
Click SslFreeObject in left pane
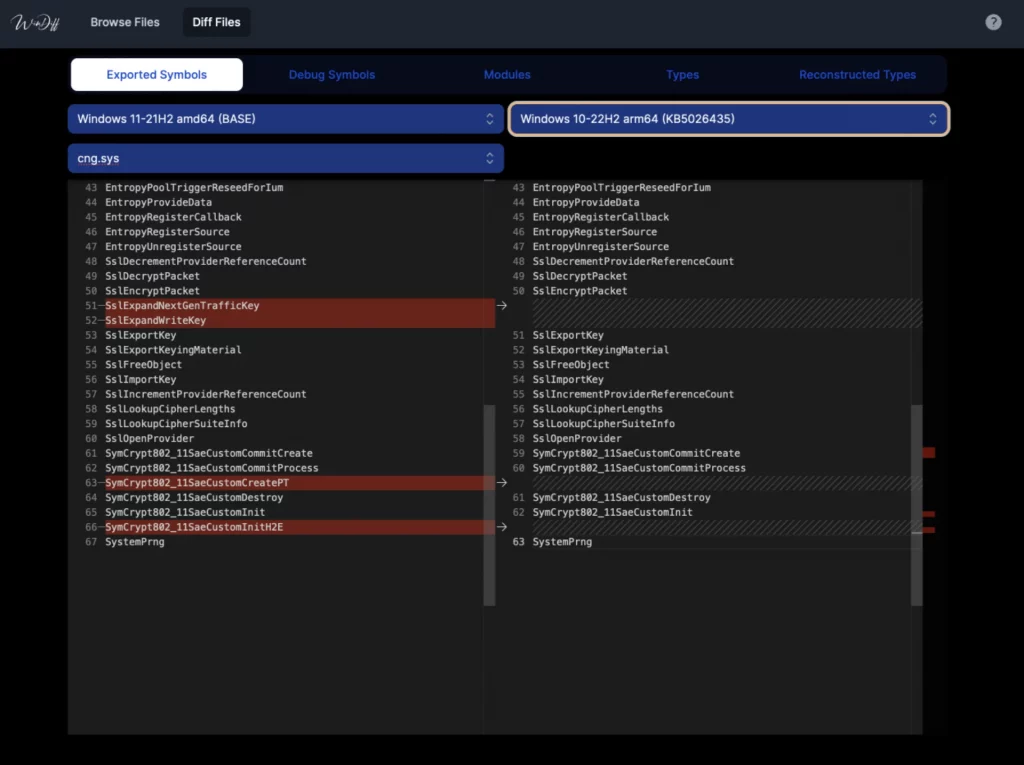pos(144,365)
